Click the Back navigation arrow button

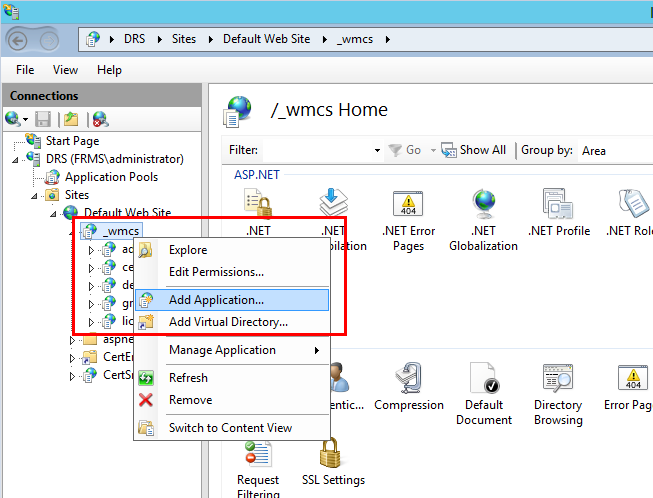[22, 40]
